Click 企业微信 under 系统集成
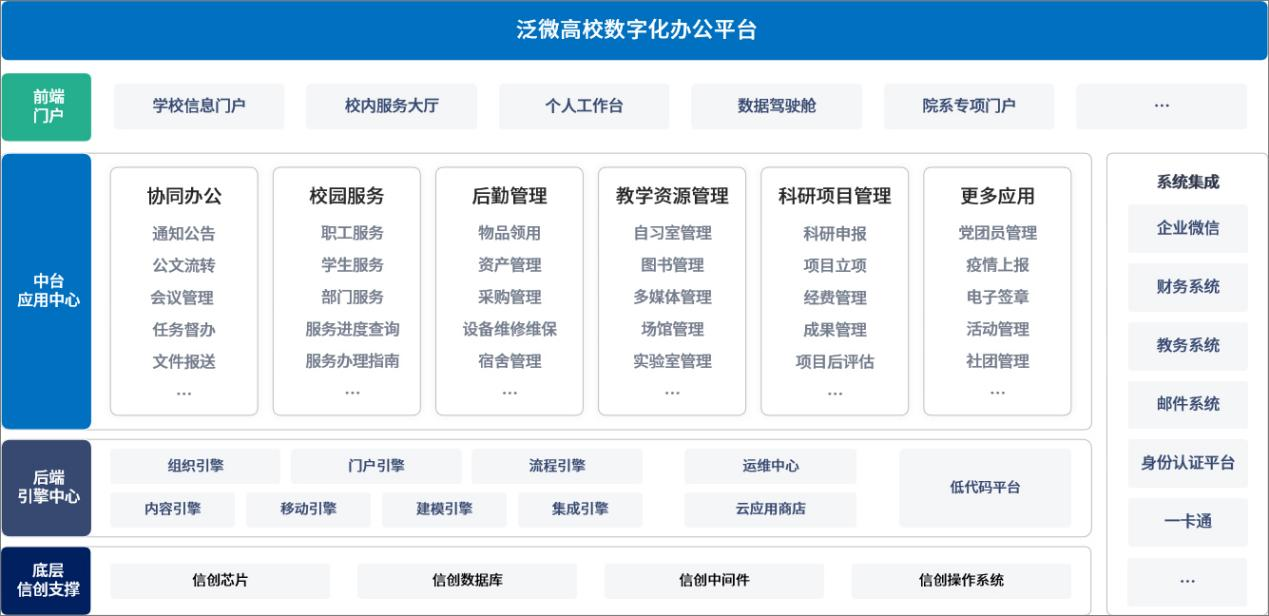Screen dimensions: 1269x616 pyautogui.click(x=1188, y=229)
